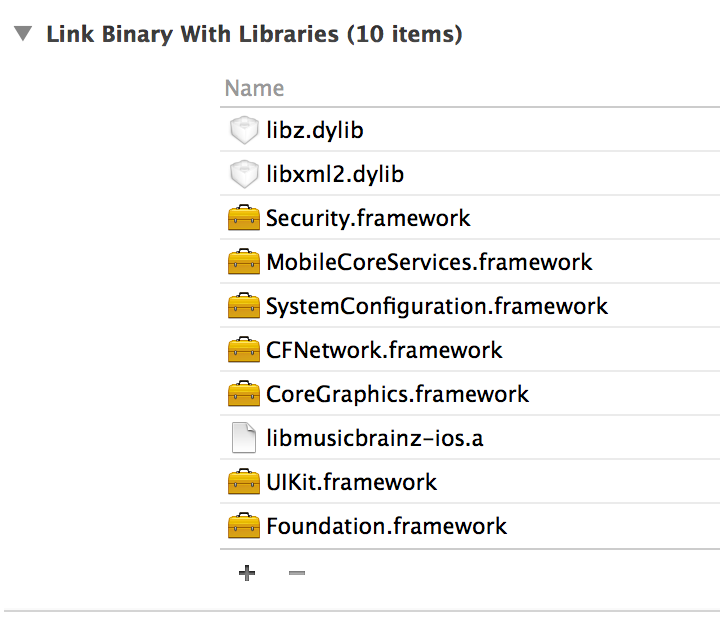Click the CoreGraphics.framework toolbox icon
Viewport: 720px width, 618px height.
244,394
